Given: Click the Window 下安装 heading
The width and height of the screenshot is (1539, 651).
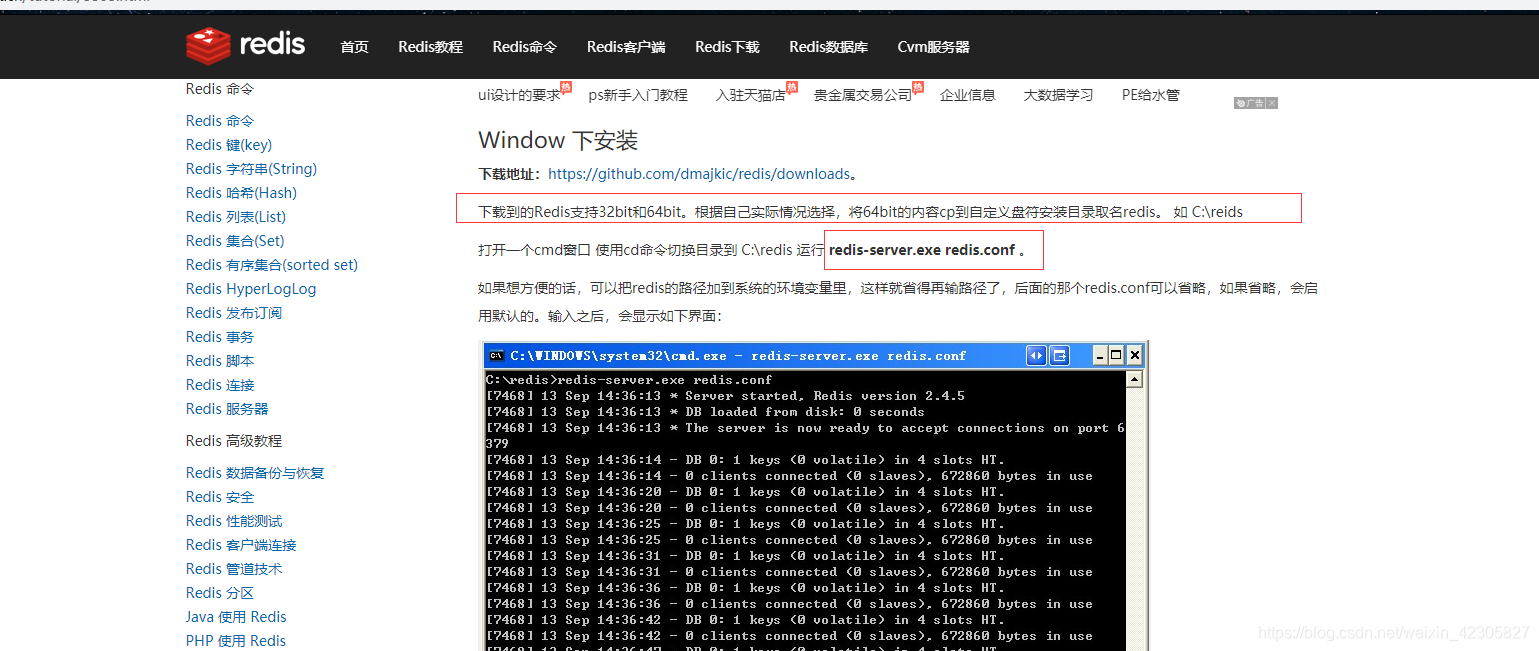Looking at the screenshot, I should (x=558, y=140).
